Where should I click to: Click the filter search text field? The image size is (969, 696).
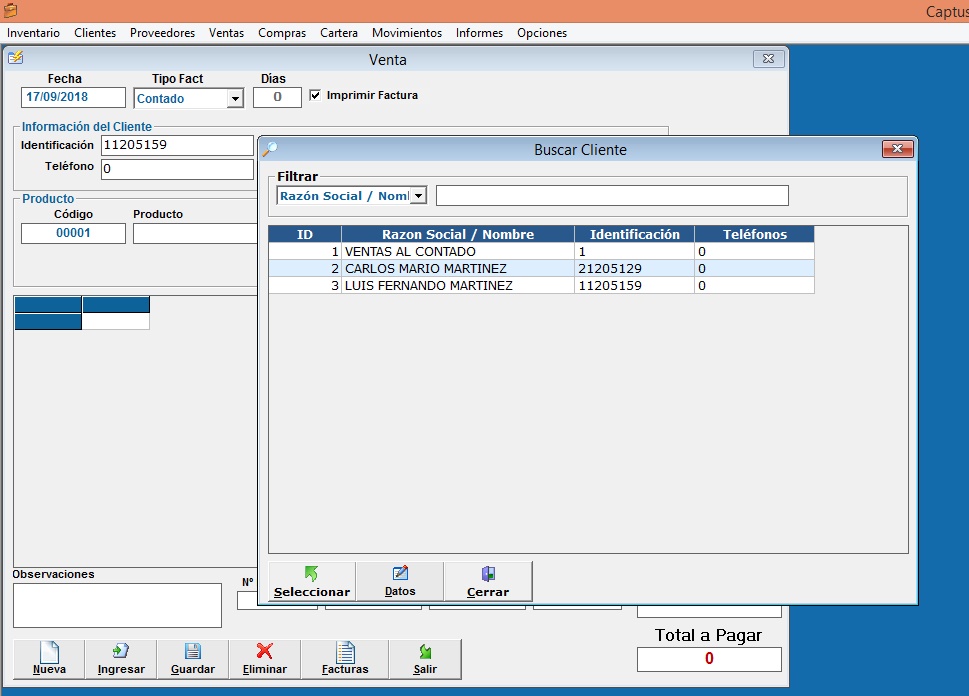pyautogui.click(x=612, y=196)
